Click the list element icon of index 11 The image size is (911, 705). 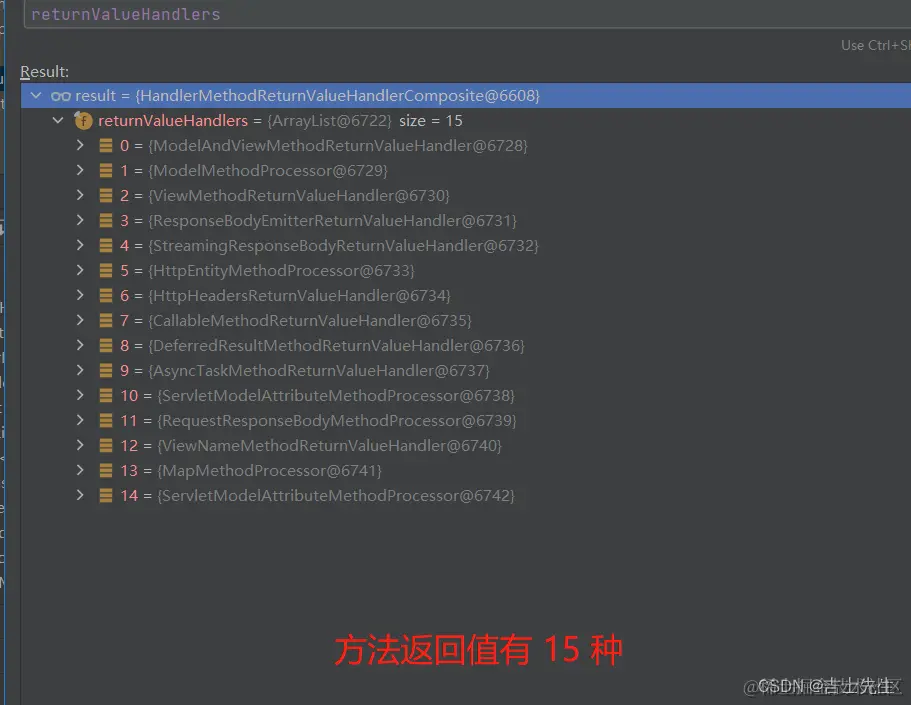point(106,420)
